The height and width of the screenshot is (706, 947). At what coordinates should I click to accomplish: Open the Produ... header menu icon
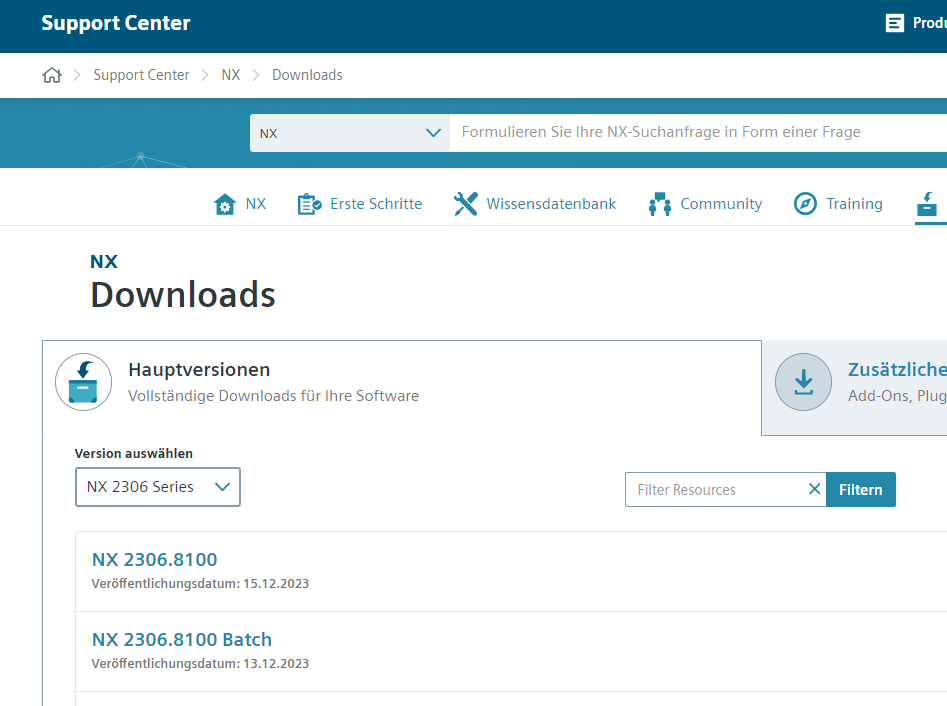894,23
